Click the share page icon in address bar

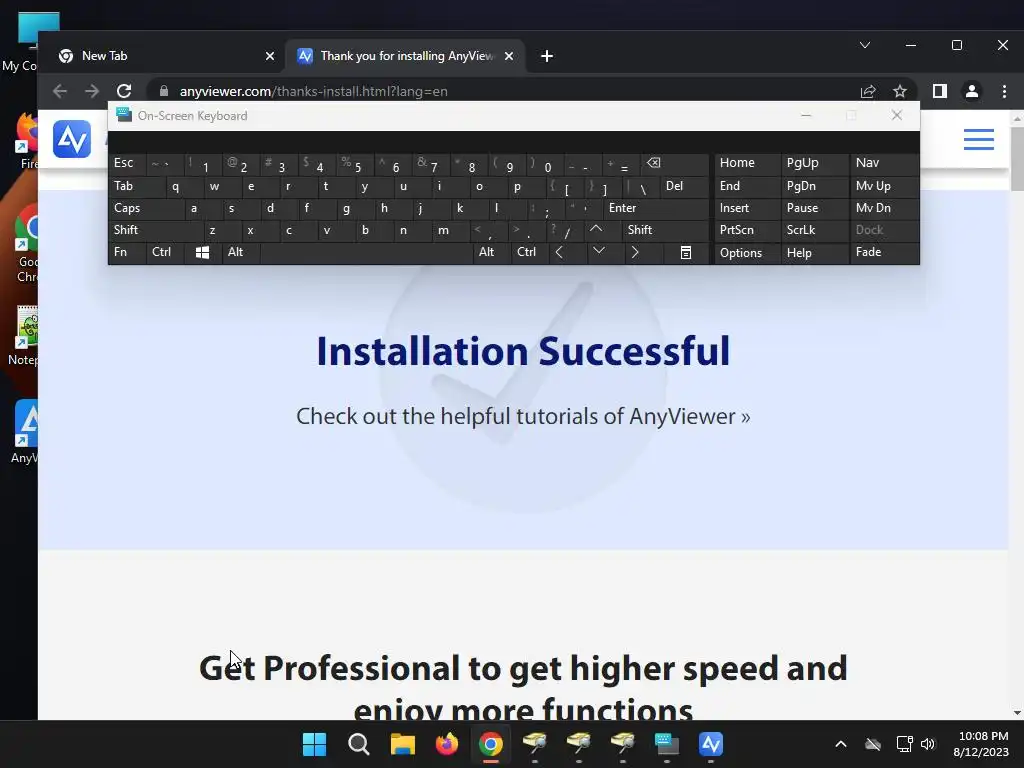click(868, 91)
